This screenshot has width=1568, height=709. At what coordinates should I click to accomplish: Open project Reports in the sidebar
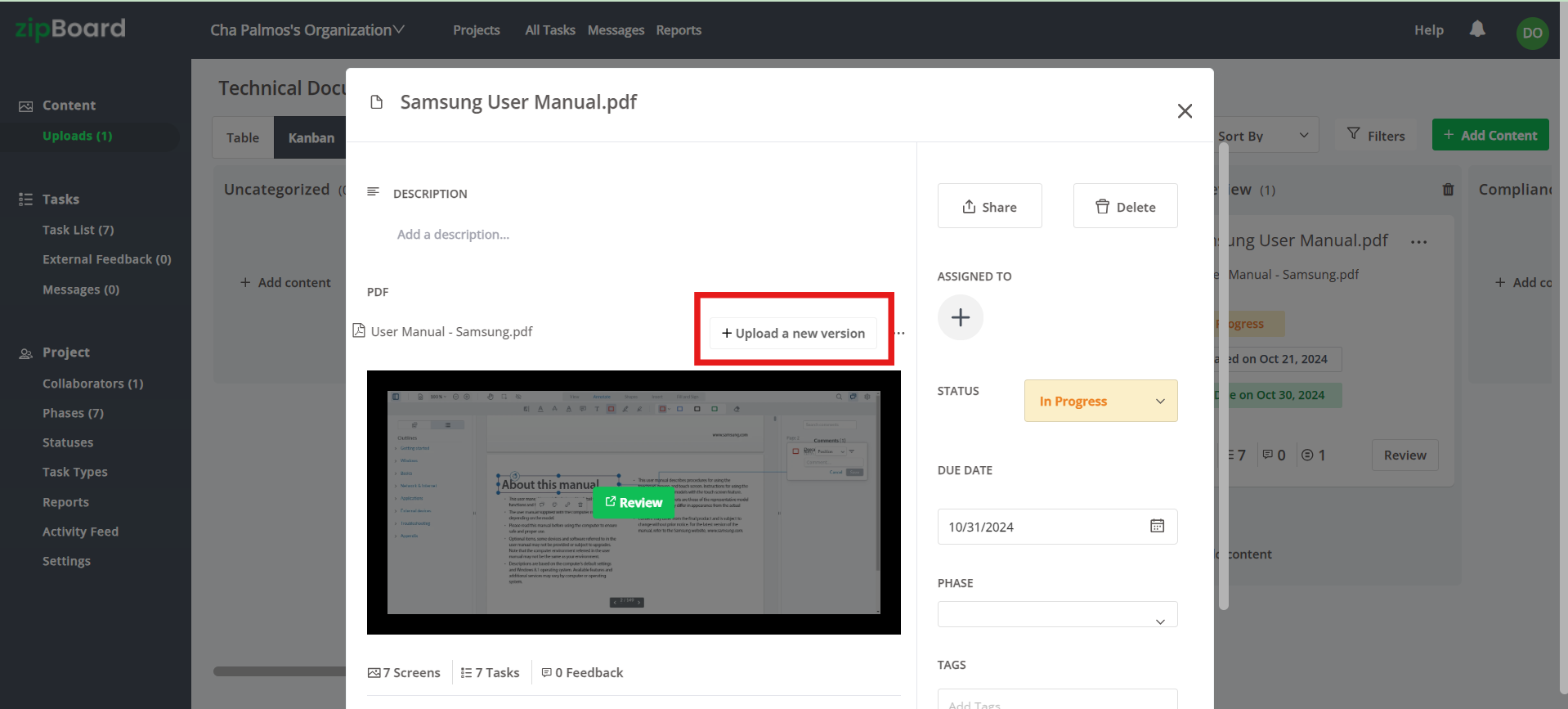[65, 502]
